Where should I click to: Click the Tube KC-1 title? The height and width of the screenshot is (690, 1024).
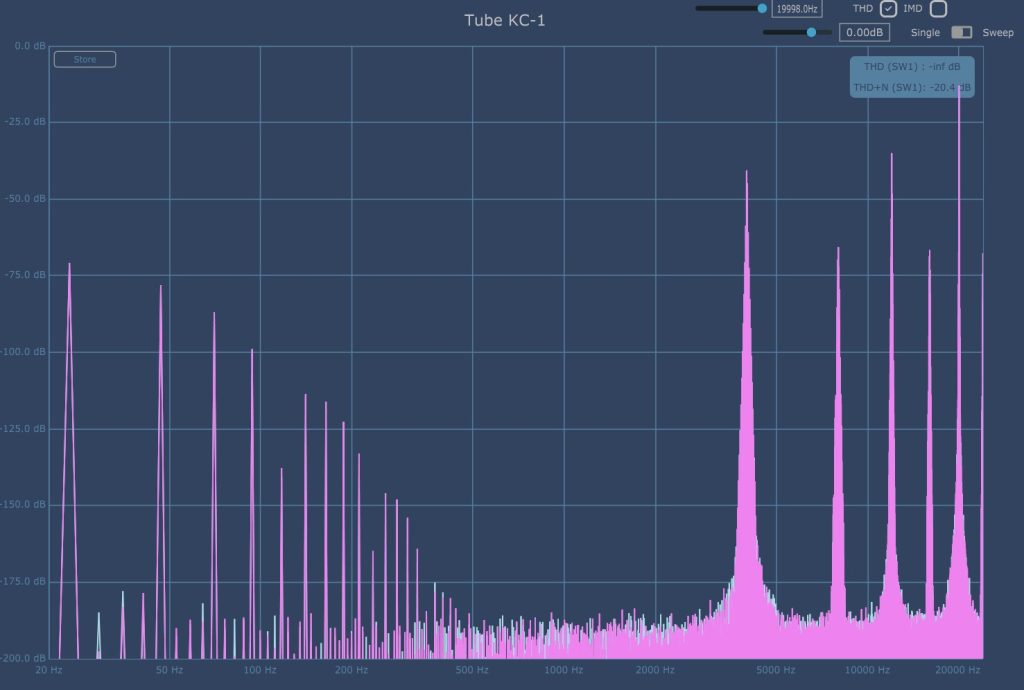[x=505, y=20]
